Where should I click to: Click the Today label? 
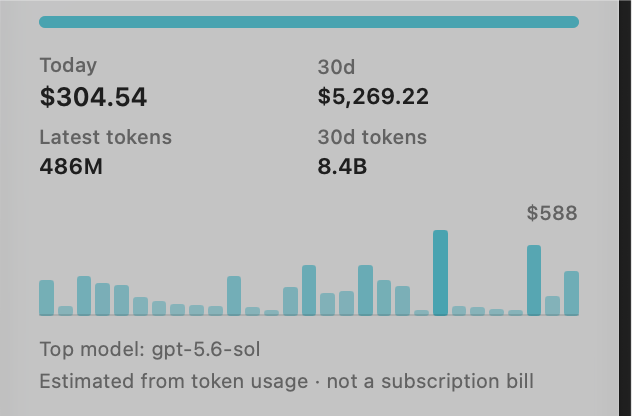click(68, 65)
